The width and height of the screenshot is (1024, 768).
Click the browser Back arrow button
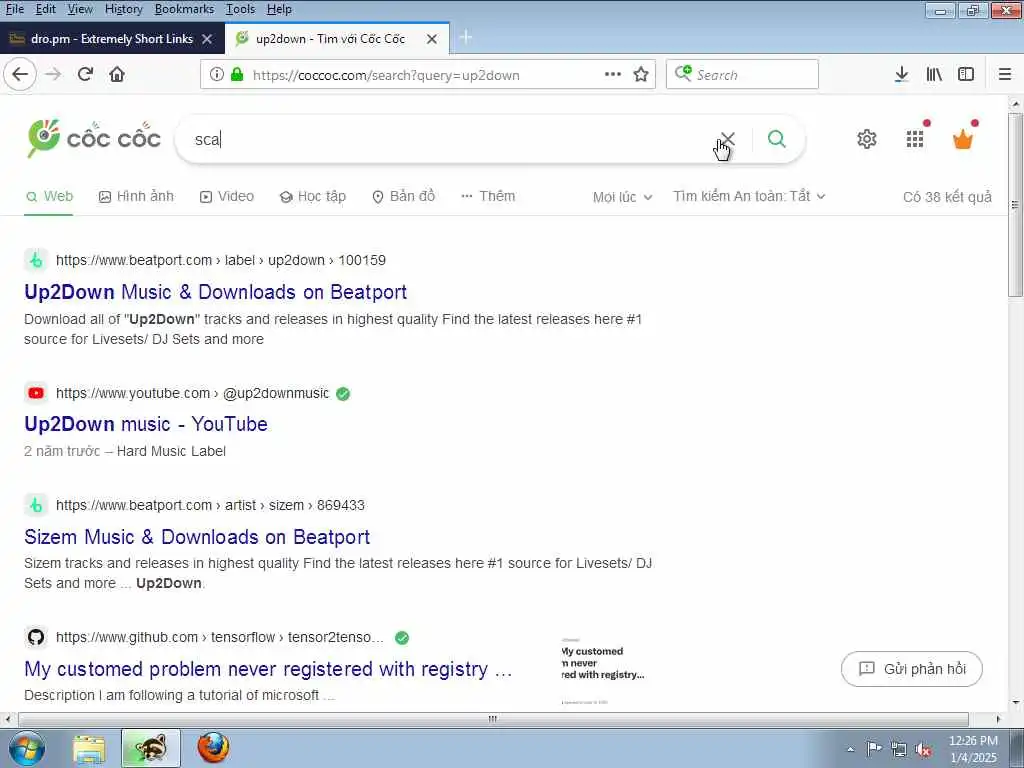tap(20, 74)
